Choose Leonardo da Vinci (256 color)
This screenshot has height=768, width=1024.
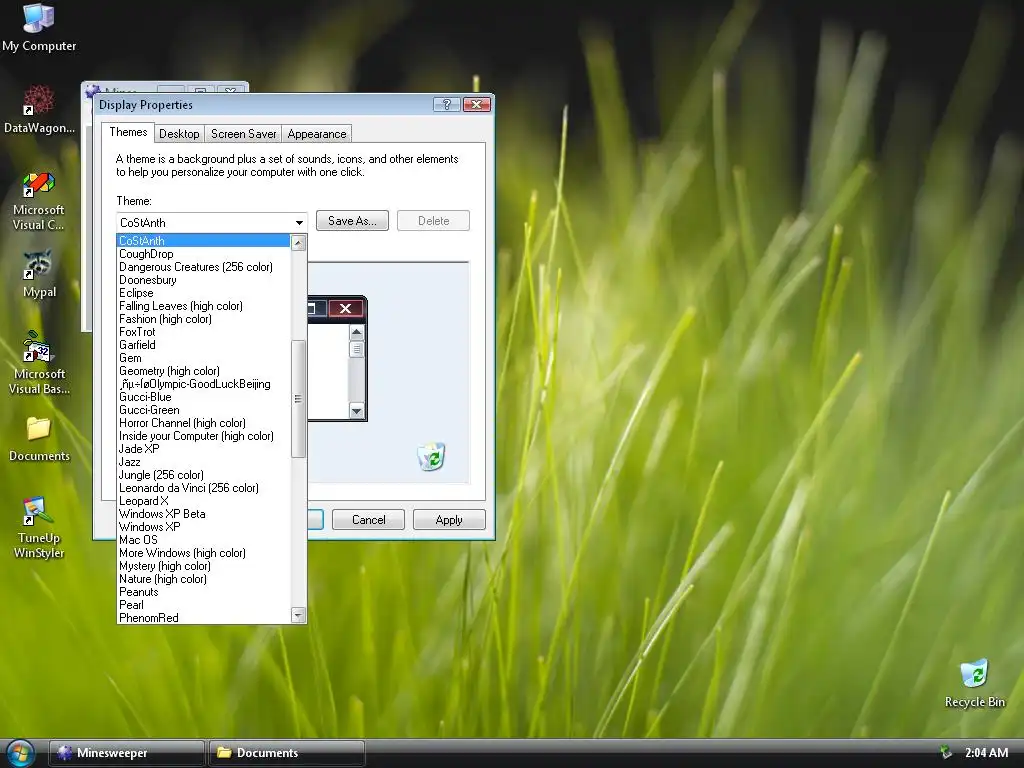[x=203, y=488]
